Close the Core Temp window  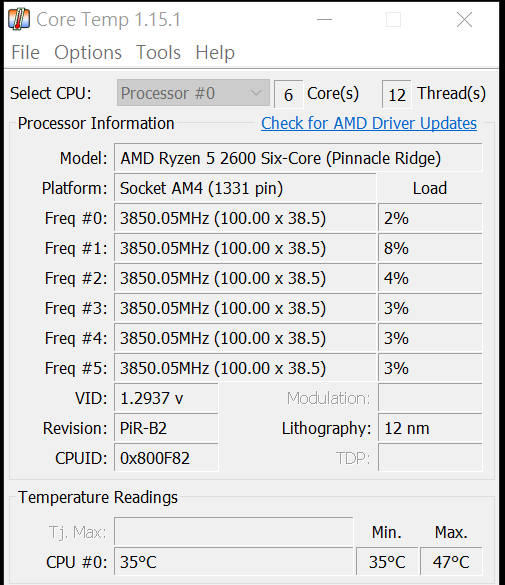click(x=464, y=19)
